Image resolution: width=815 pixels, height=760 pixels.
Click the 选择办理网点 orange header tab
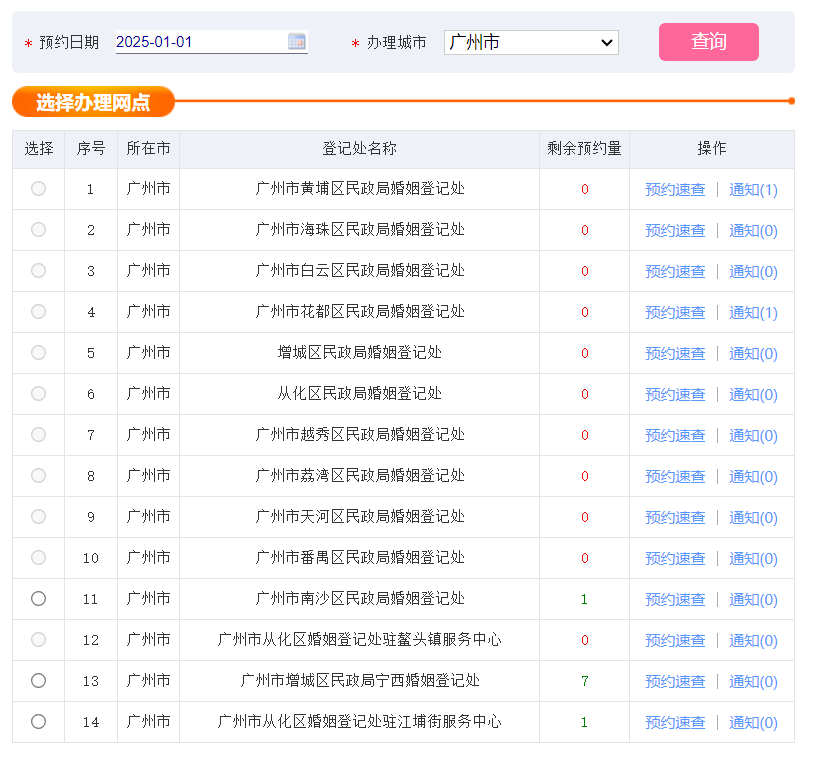93,102
